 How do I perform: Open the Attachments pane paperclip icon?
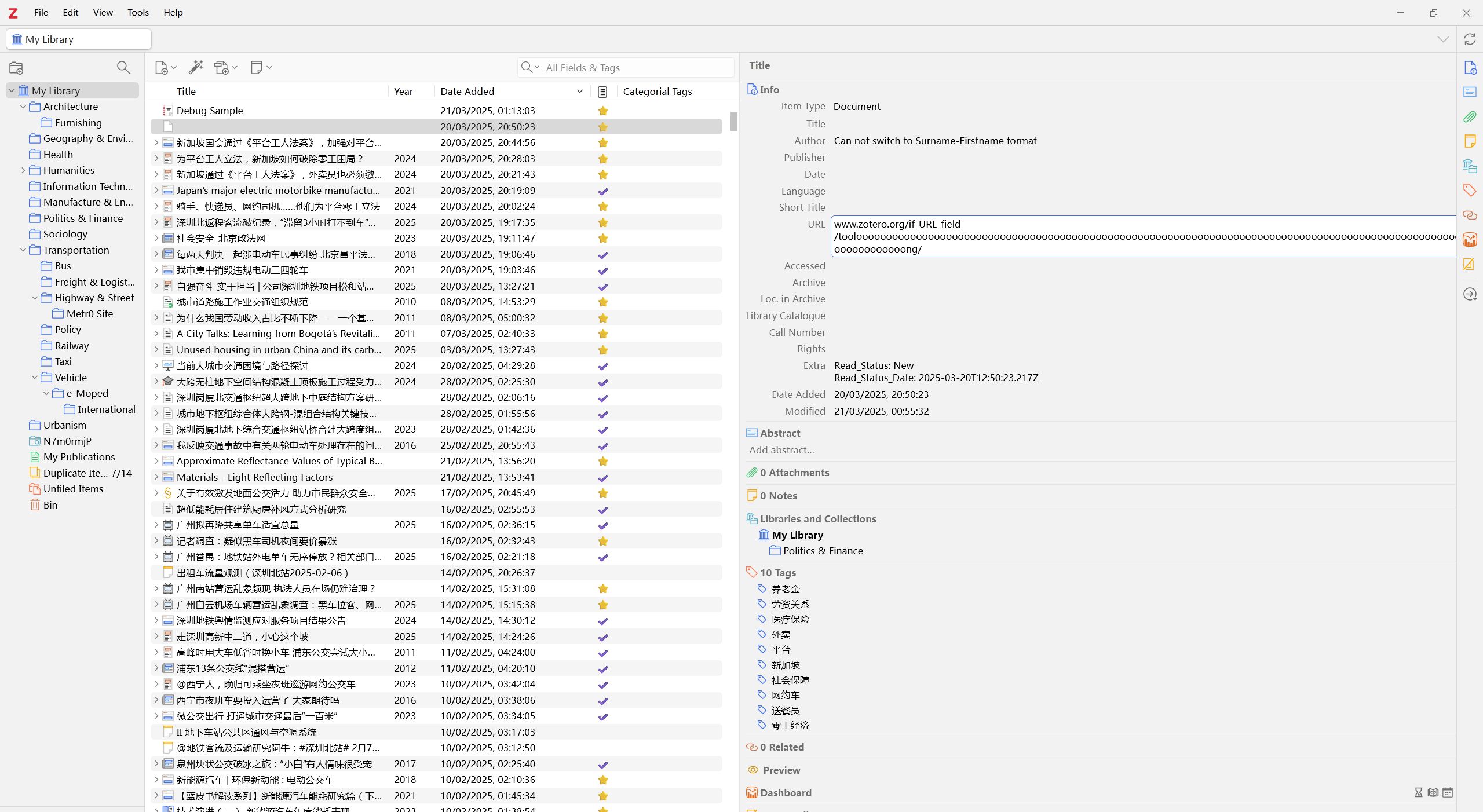click(x=1470, y=117)
